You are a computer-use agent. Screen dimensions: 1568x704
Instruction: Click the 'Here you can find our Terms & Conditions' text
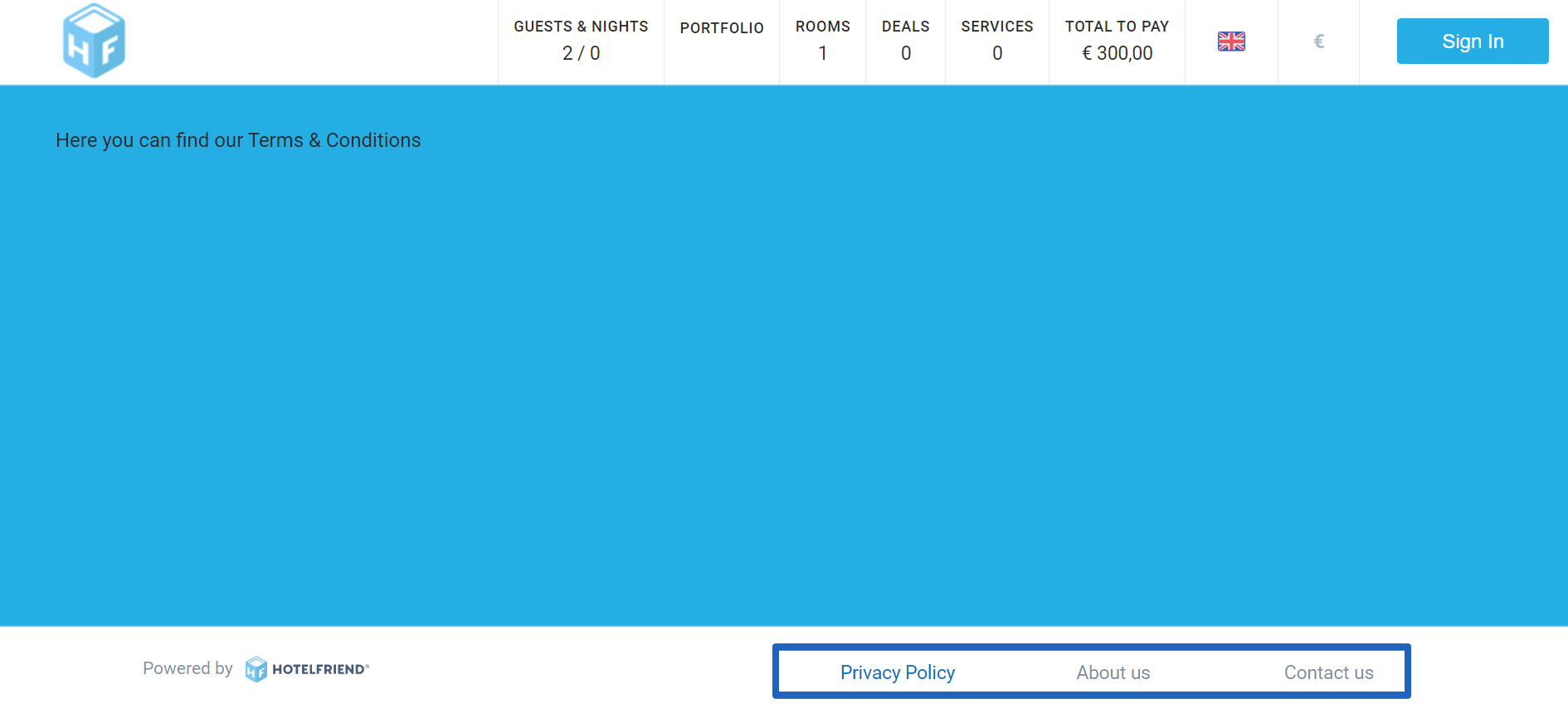[238, 140]
